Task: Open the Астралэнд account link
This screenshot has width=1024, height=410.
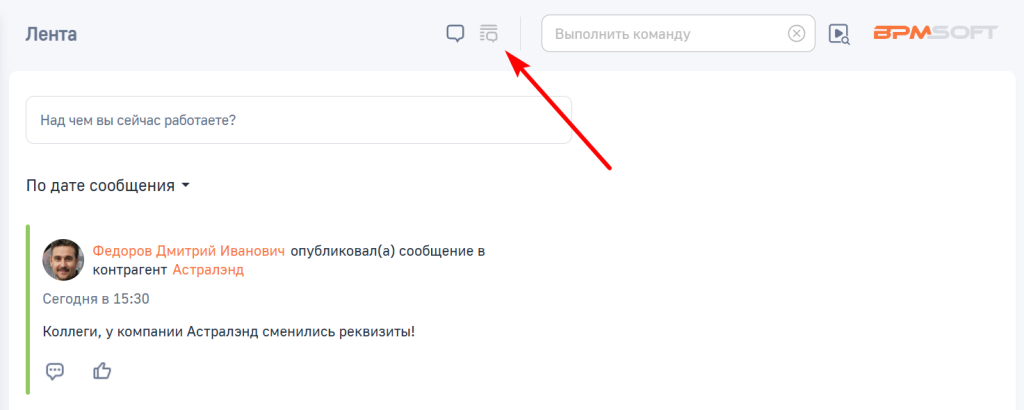Action: pos(208,270)
